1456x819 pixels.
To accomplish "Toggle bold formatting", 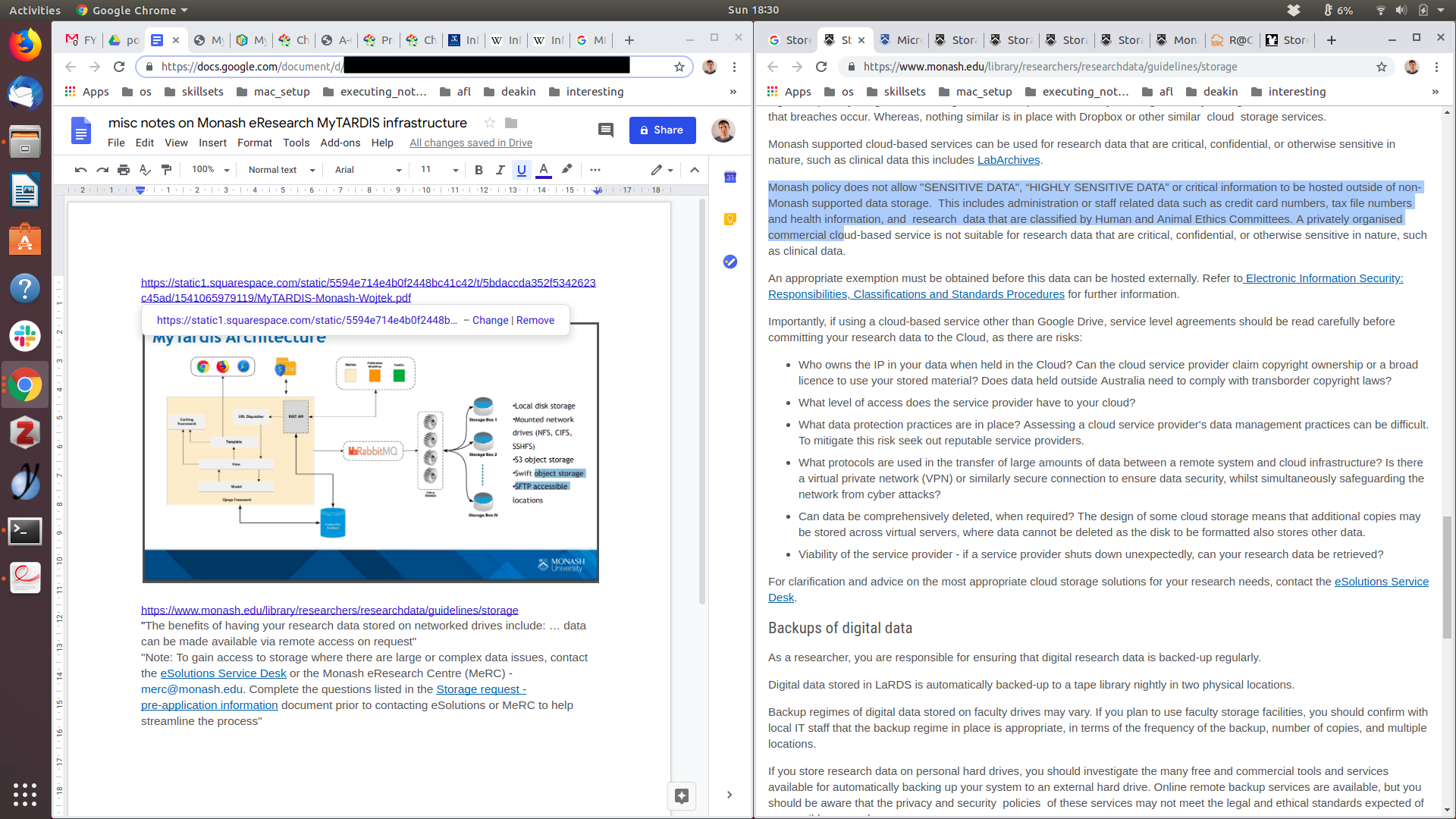I will click(479, 170).
